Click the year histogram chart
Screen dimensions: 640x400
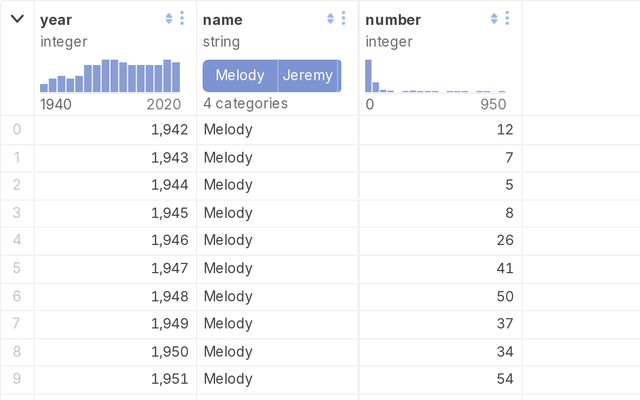coord(110,76)
